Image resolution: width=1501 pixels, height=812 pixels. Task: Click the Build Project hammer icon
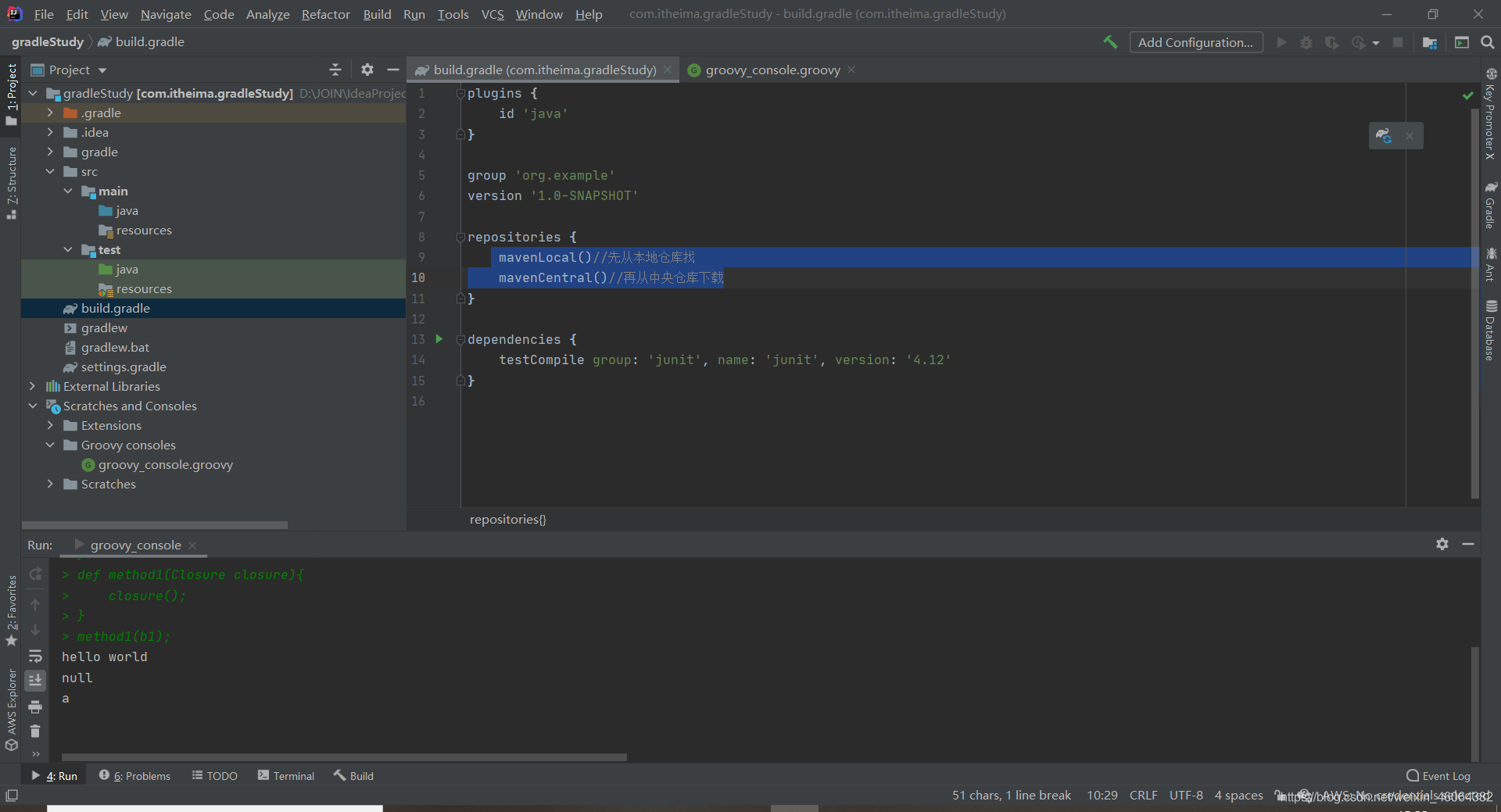click(1110, 42)
